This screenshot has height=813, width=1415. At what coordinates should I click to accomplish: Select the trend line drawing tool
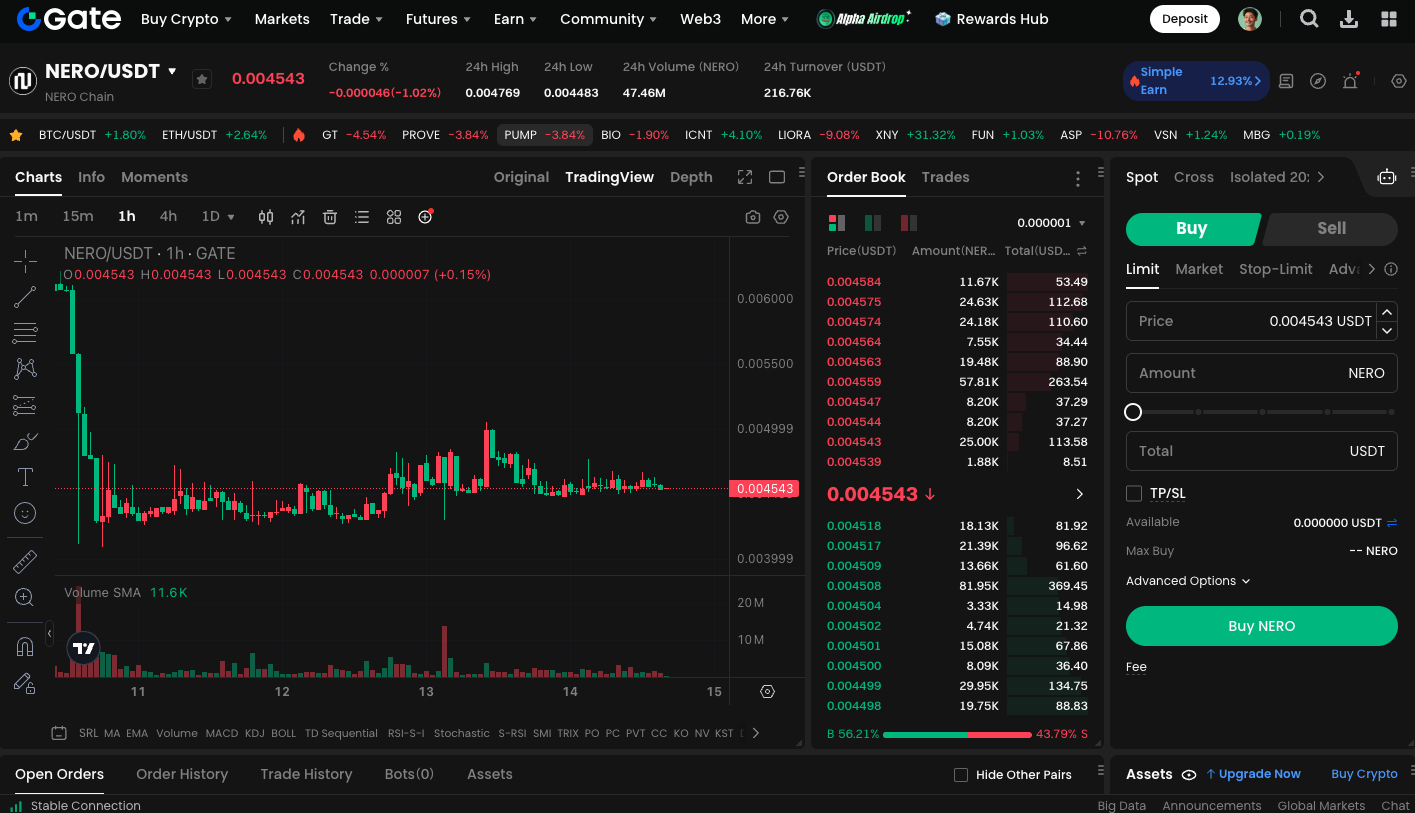(x=25, y=297)
